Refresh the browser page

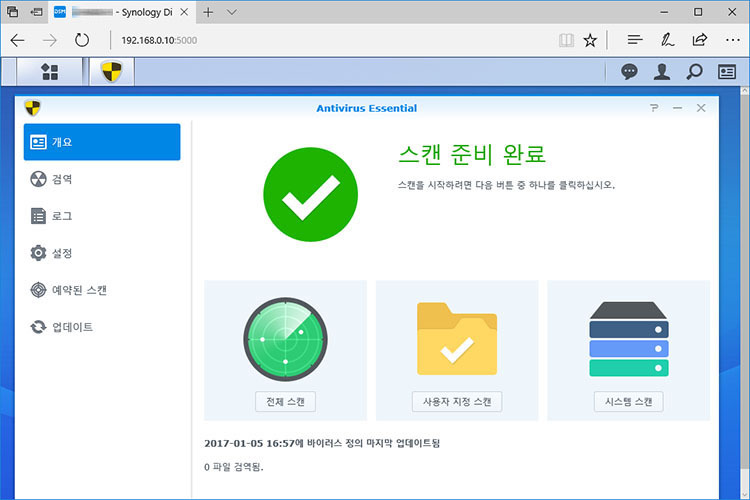tap(82, 40)
